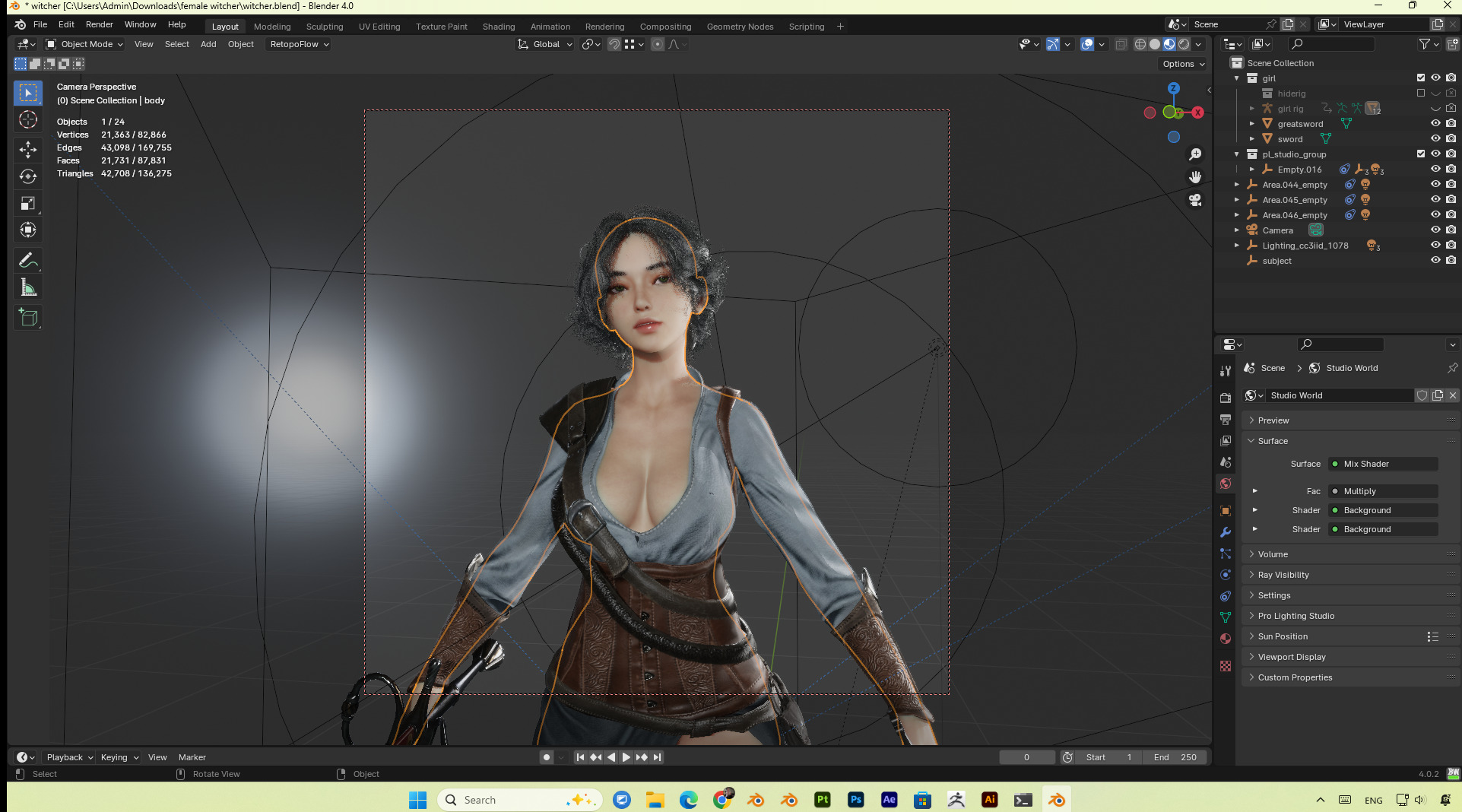Viewport: 1462px width, 812px height.
Task: Choose the Rotate tool
Action: [x=28, y=176]
